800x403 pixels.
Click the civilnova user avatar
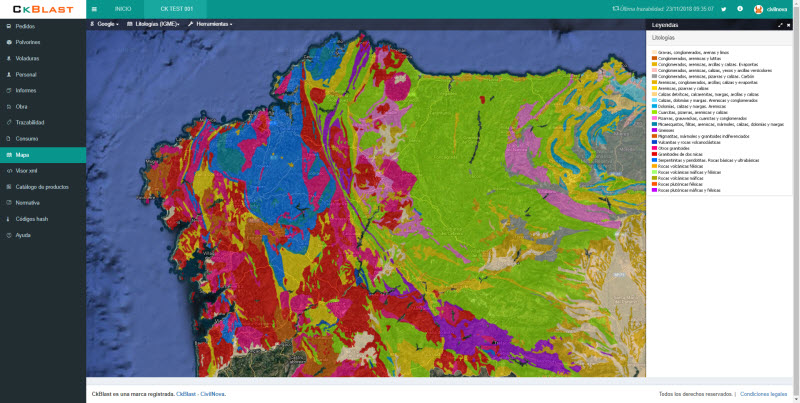point(758,8)
